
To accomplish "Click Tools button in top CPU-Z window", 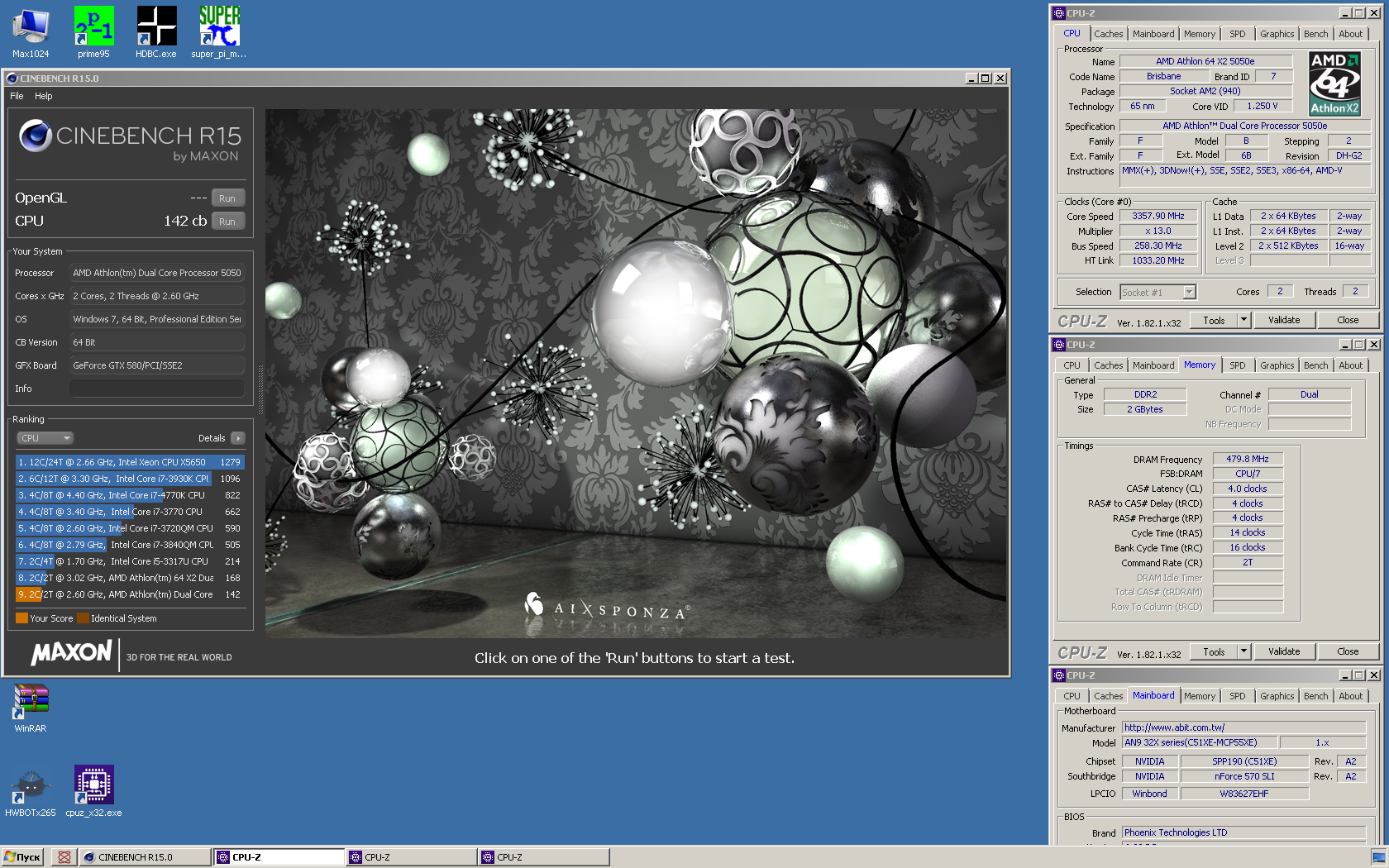I will [1214, 320].
